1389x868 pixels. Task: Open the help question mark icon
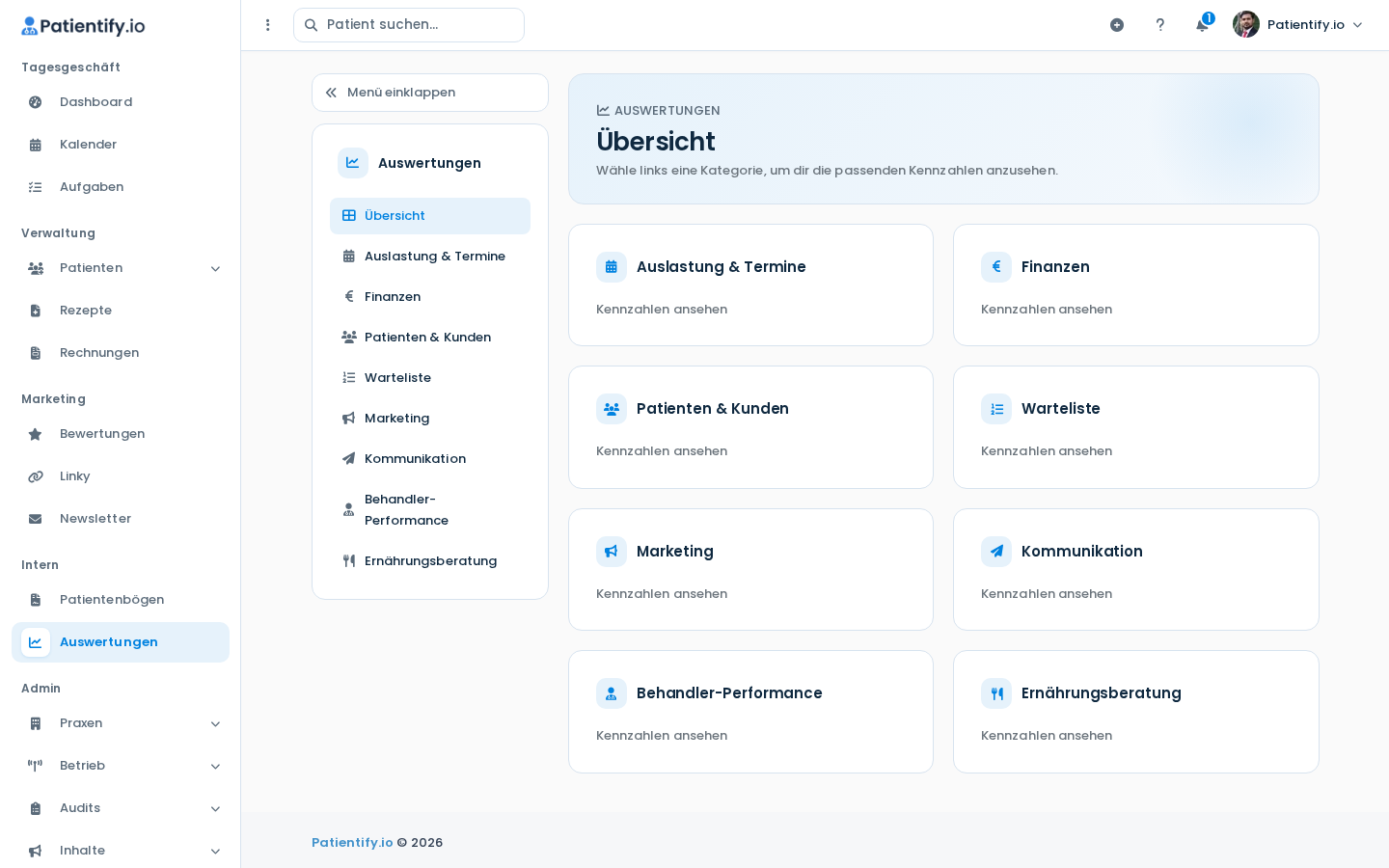tap(1159, 25)
